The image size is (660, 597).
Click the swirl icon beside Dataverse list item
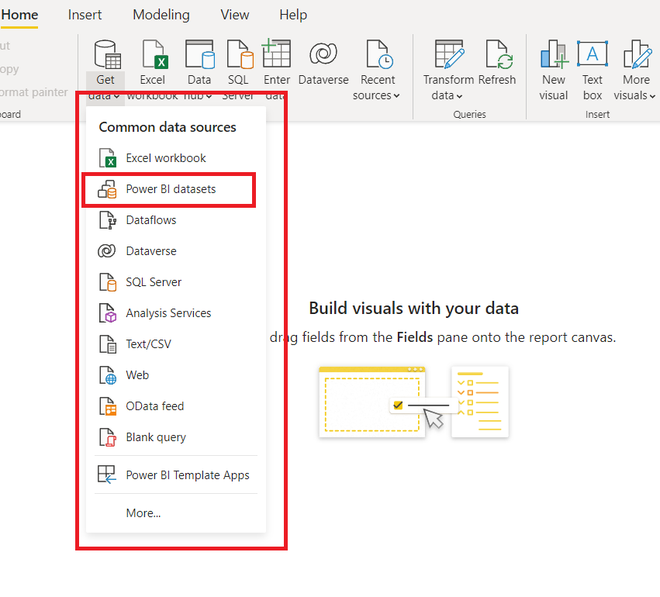[x=106, y=251]
